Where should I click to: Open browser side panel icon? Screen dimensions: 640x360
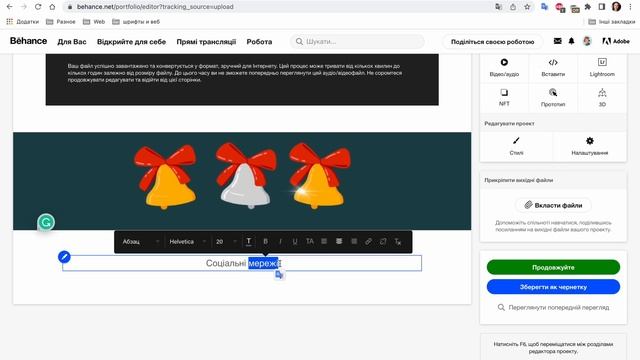pos(602,7)
